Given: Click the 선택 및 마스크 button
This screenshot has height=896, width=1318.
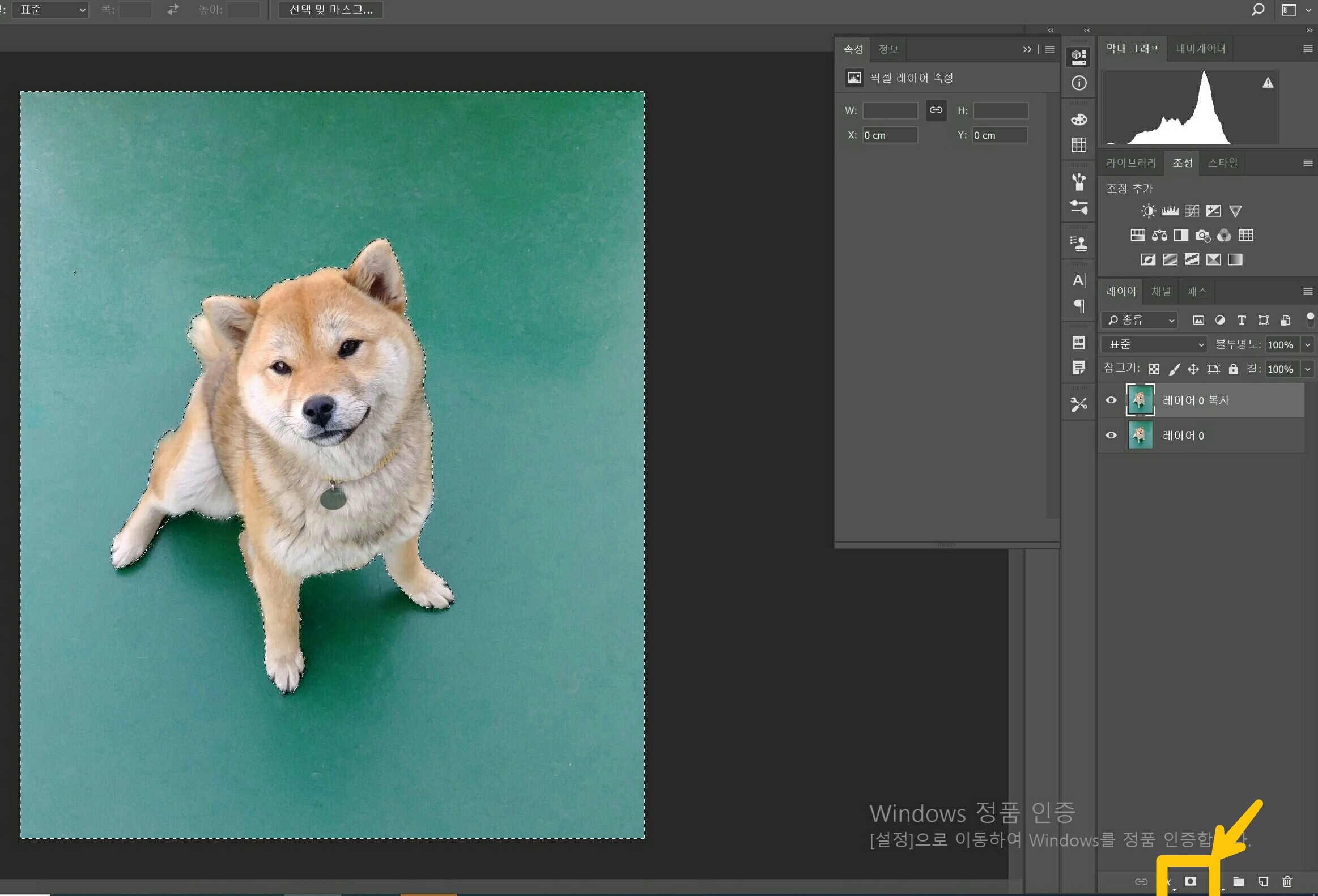Looking at the screenshot, I should click(x=331, y=10).
